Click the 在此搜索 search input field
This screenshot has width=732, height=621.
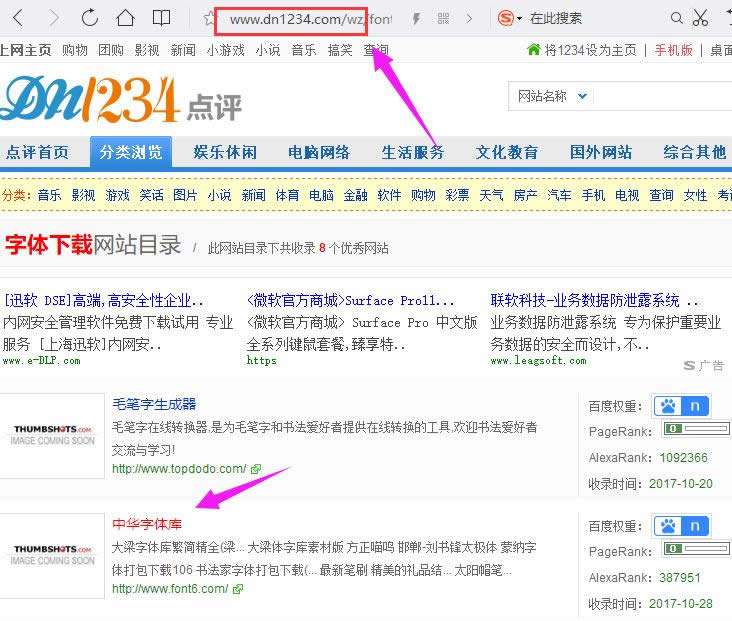pos(590,19)
